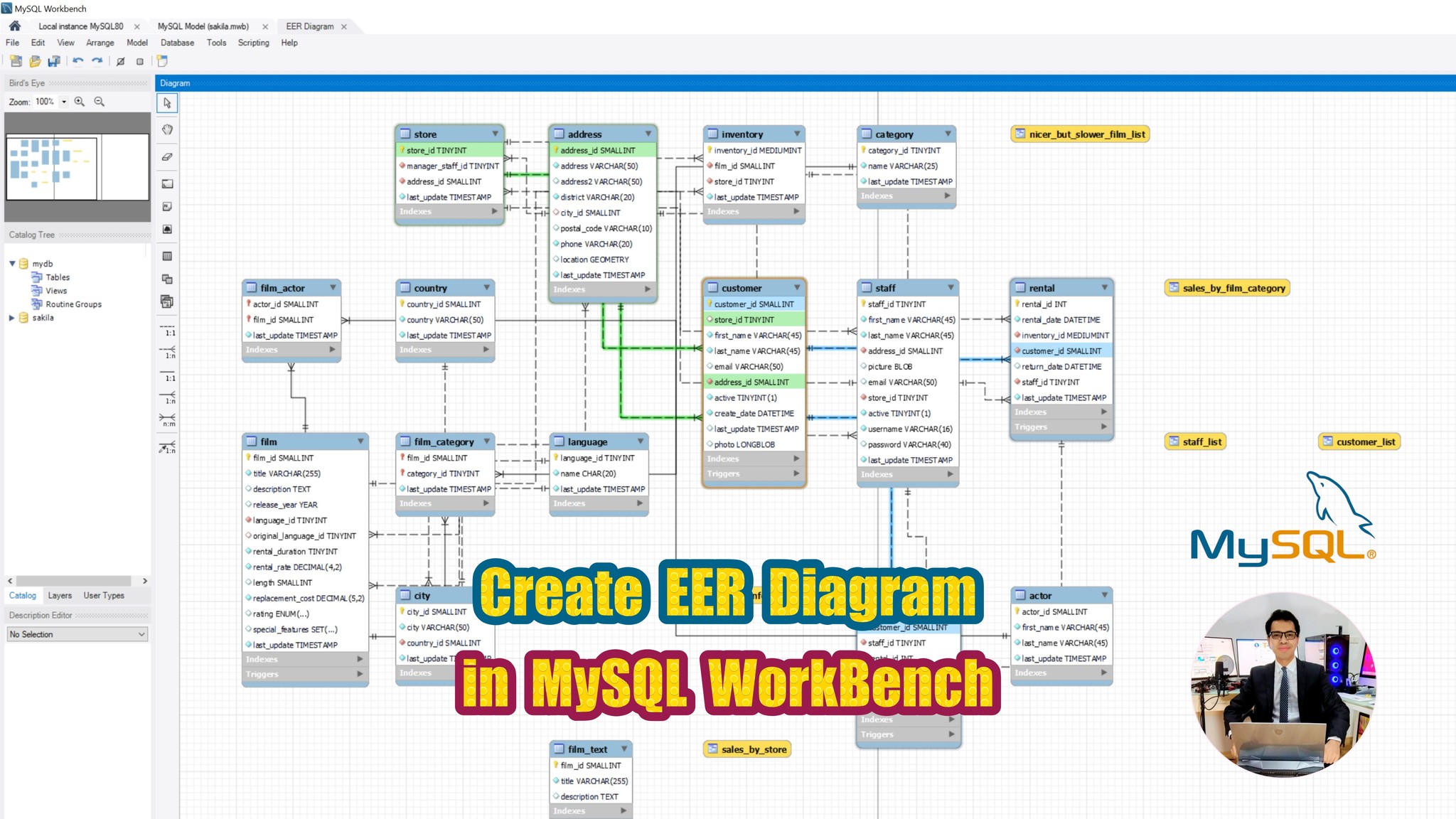
Task: Select the sales_by_film_category view
Action: tap(1227, 288)
